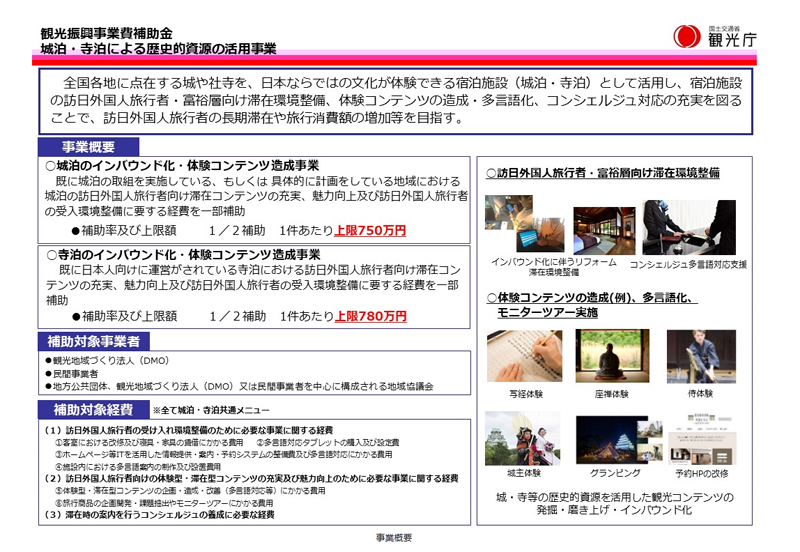Open the 座禅体験 meditation photo

click(612, 356)
